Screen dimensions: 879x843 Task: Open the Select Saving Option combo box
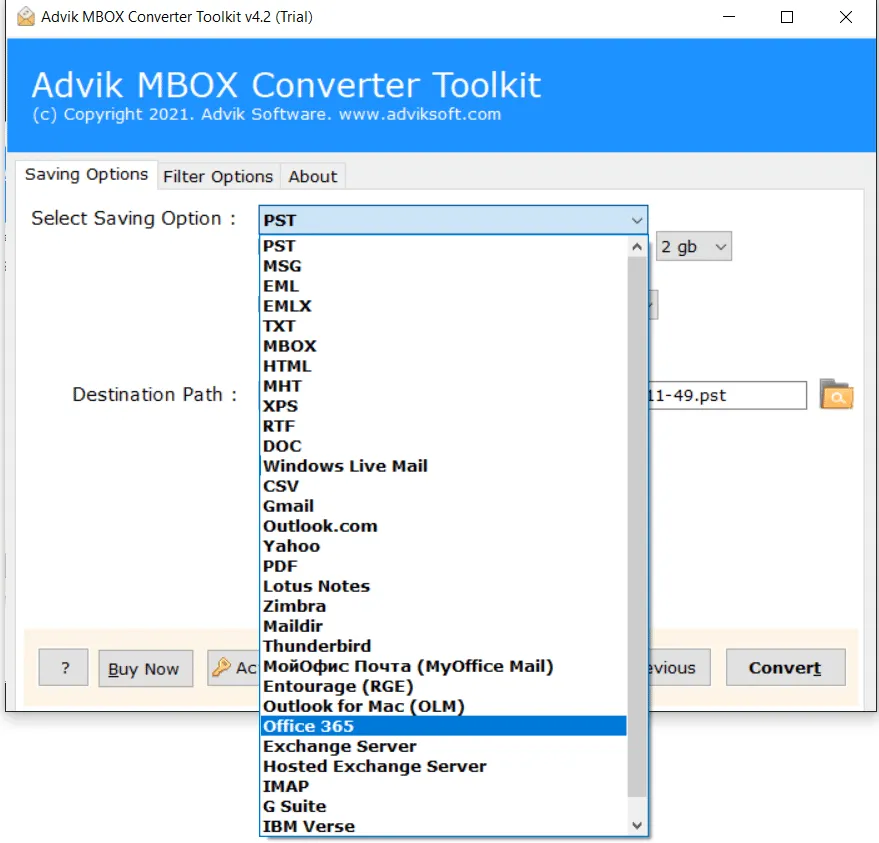click(x=453, y=220)
